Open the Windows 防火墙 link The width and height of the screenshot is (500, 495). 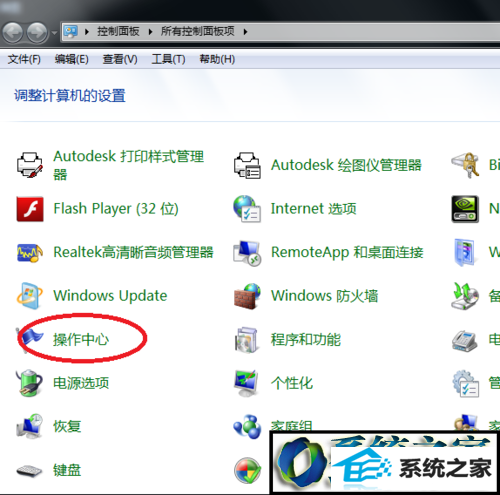tap(325, 296)
